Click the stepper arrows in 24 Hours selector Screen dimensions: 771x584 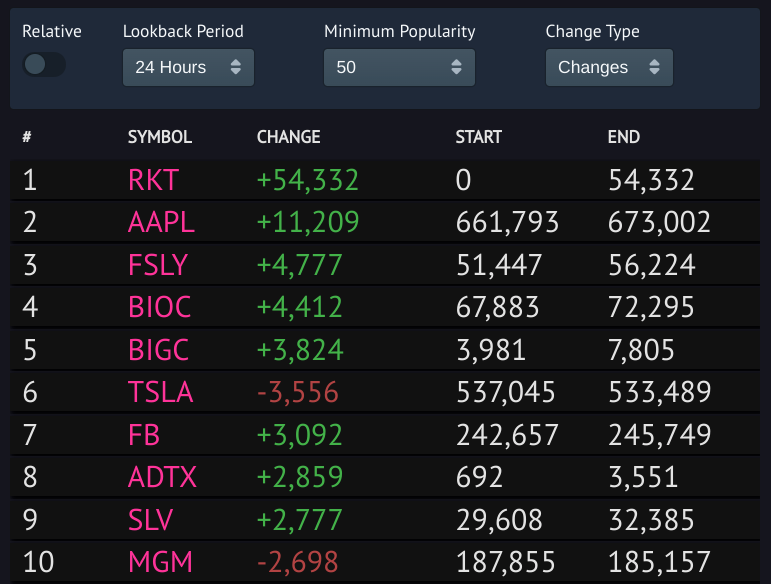pos(236,67)
